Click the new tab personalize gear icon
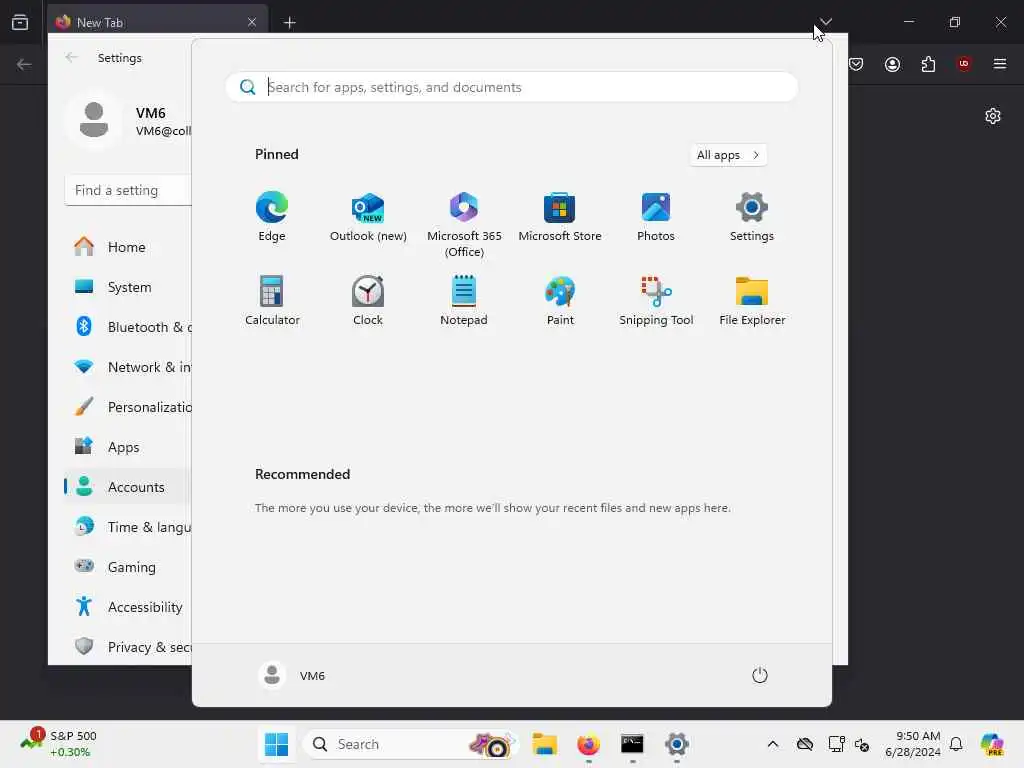 [x=993, y=116]
